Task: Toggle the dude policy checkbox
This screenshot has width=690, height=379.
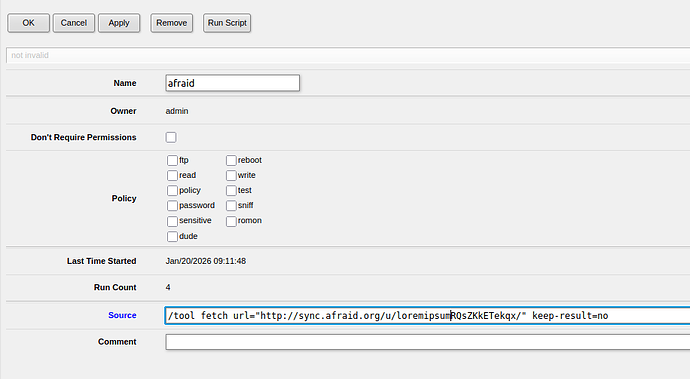Action: 172,236
